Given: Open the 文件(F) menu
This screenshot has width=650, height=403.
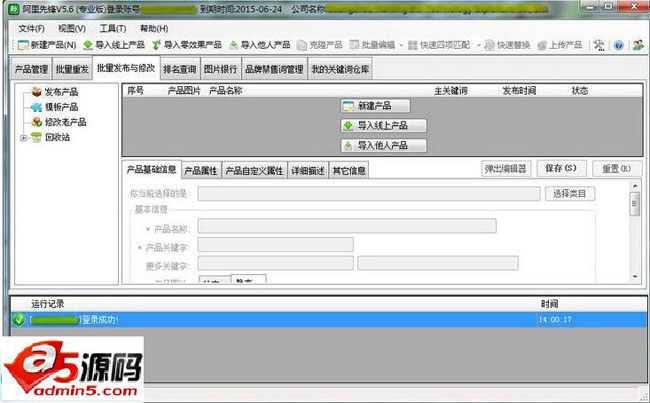Looking at the screenshot, I should 31,29.
